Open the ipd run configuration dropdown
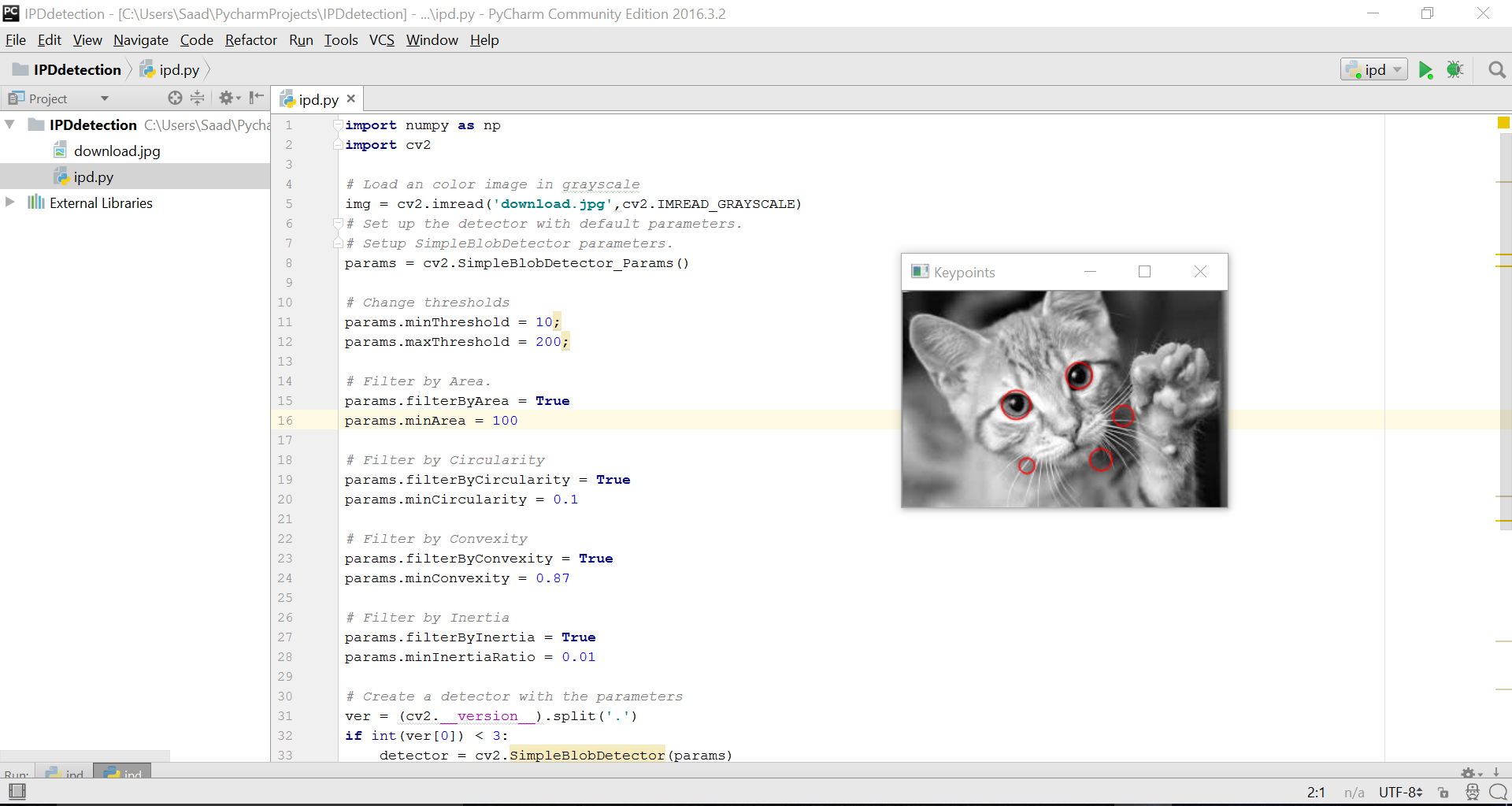1512x806 pixels. tap(1374, 70)
